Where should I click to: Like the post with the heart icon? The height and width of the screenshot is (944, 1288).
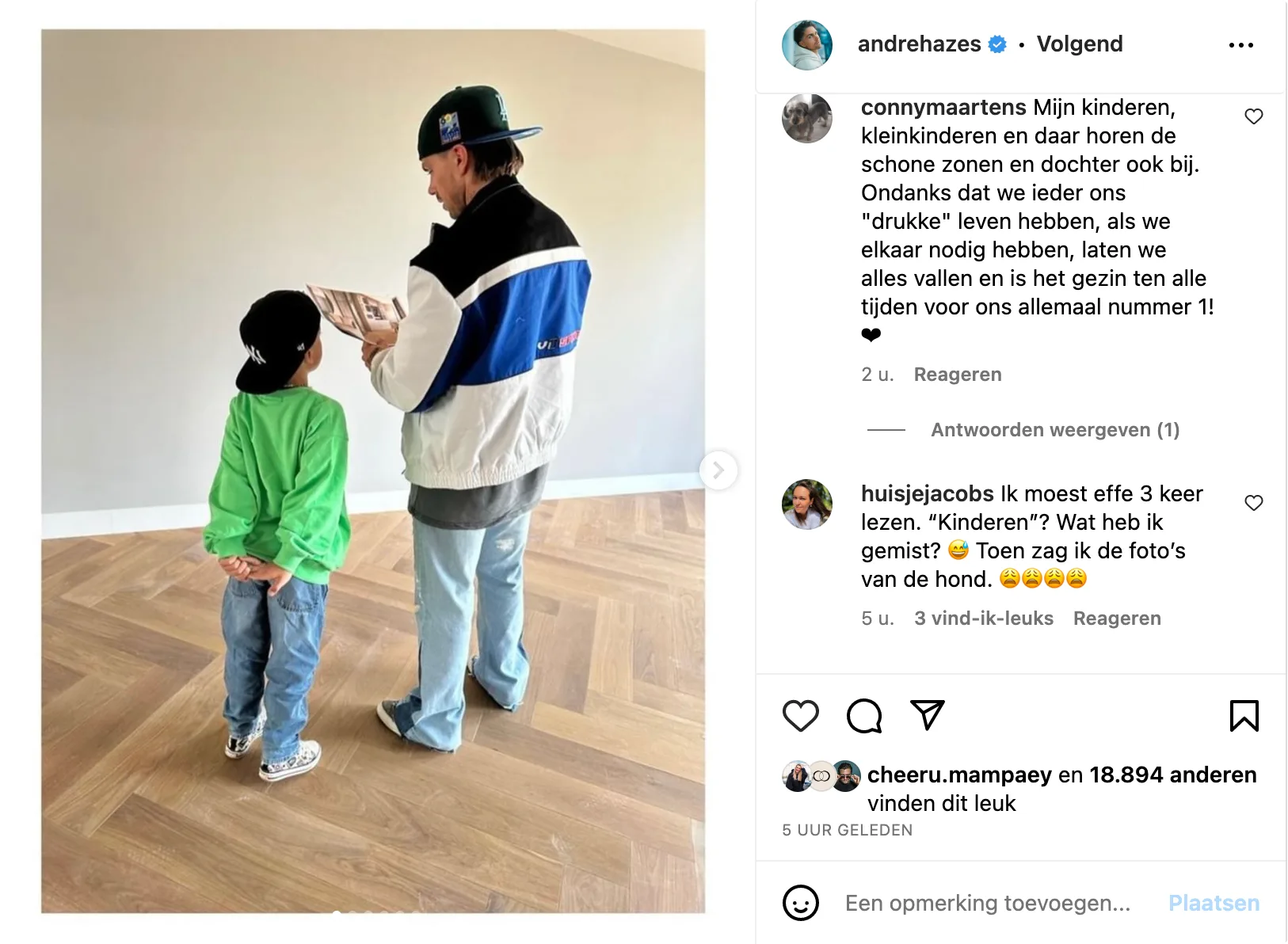(800, 716)
